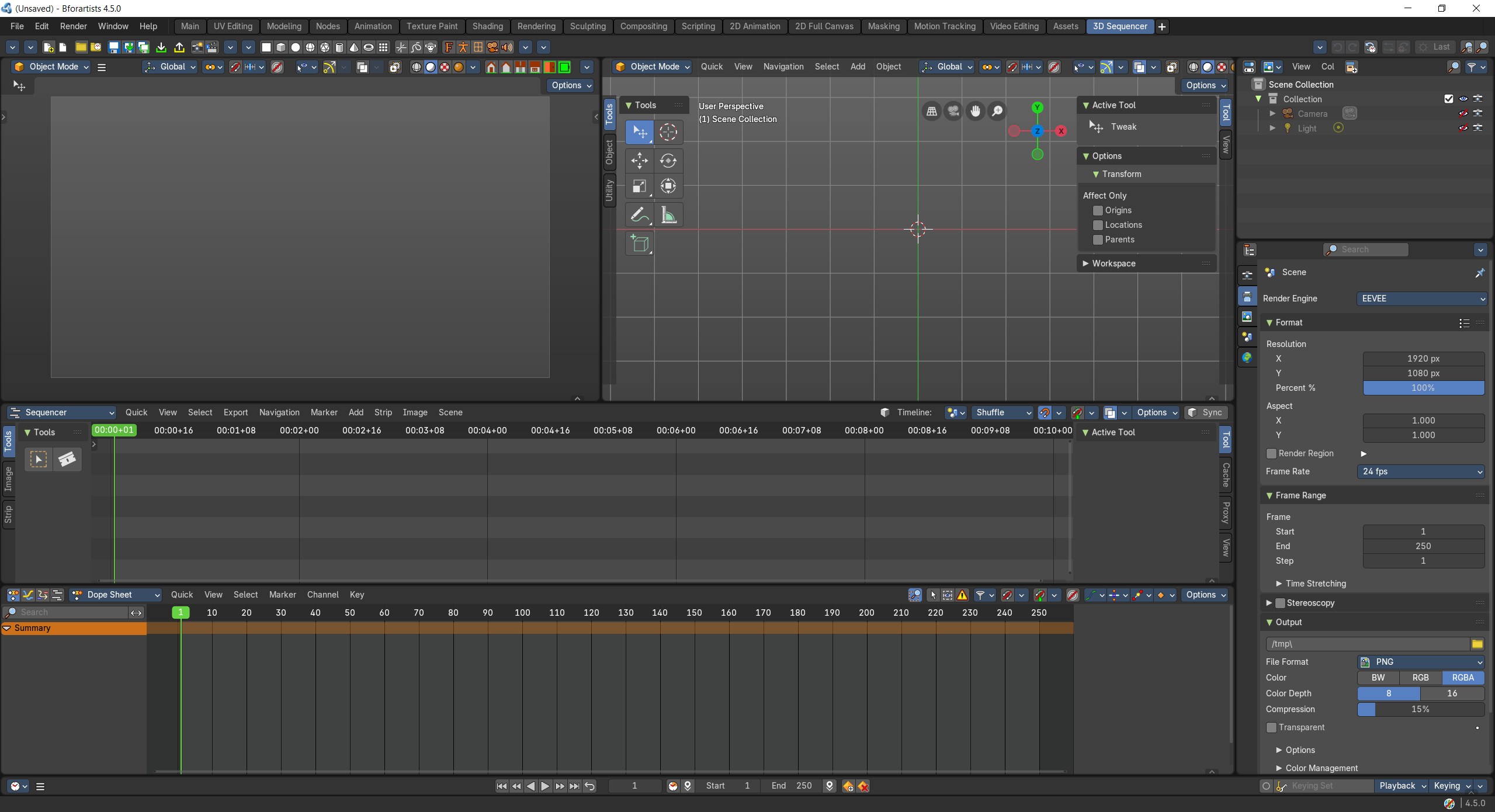Toggle camera view icon in viewport
Image resolution: width=1495 pixels, height=812 pixels.
pos(953,111)
